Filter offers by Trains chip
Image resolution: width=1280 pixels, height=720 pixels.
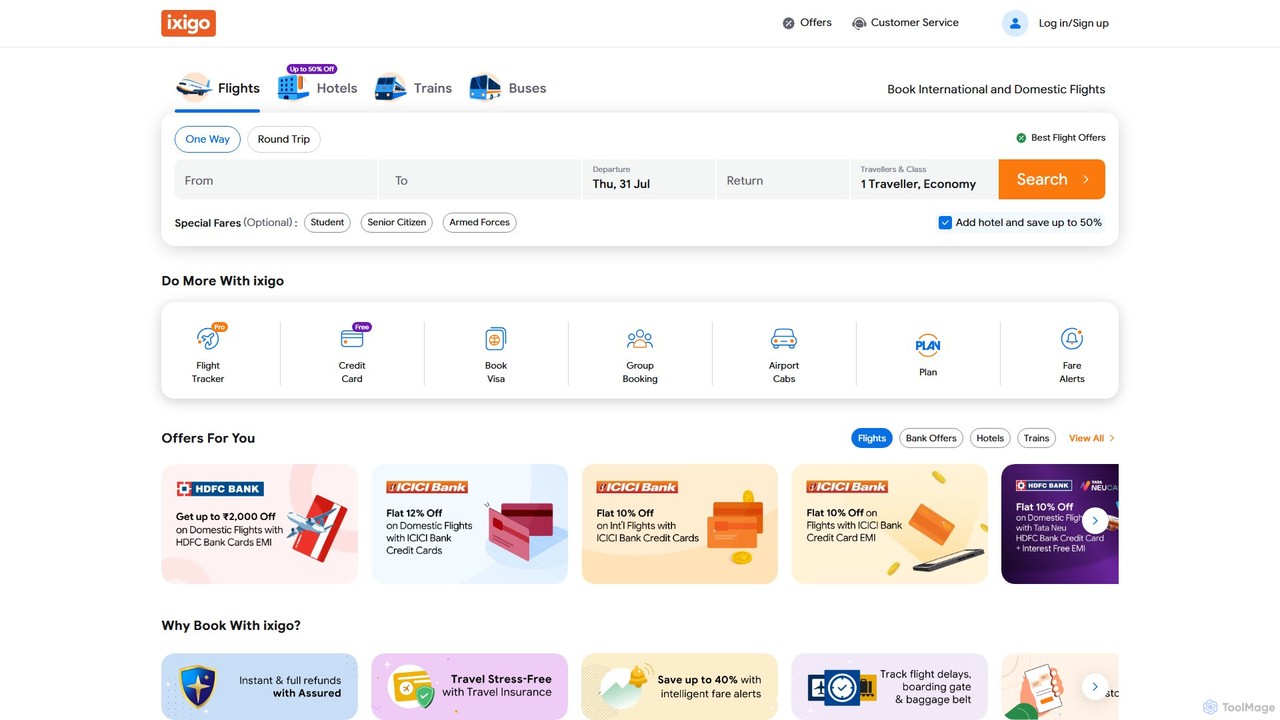tap(1037, 438)
